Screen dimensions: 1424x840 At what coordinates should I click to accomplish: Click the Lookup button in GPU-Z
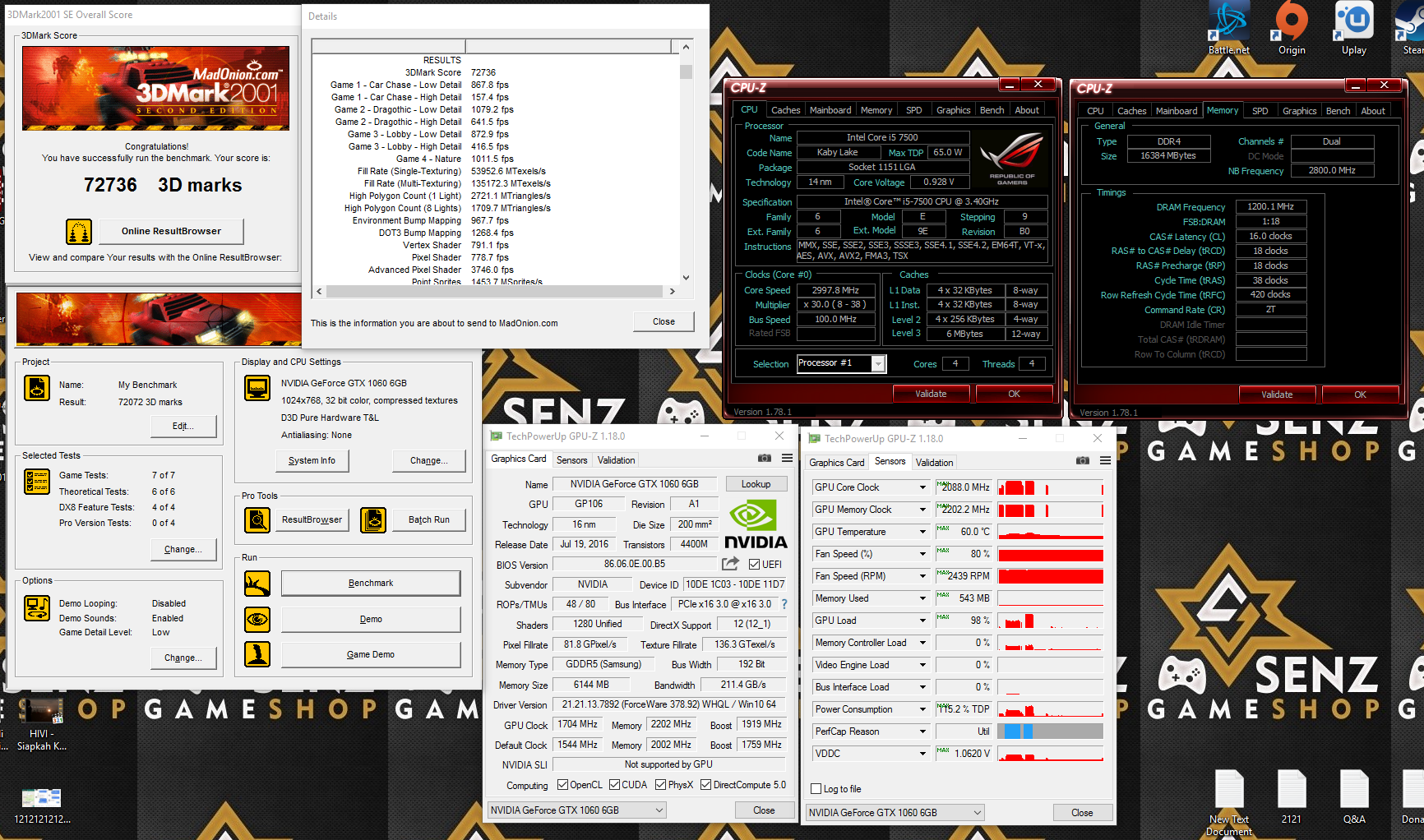point(756,484)
